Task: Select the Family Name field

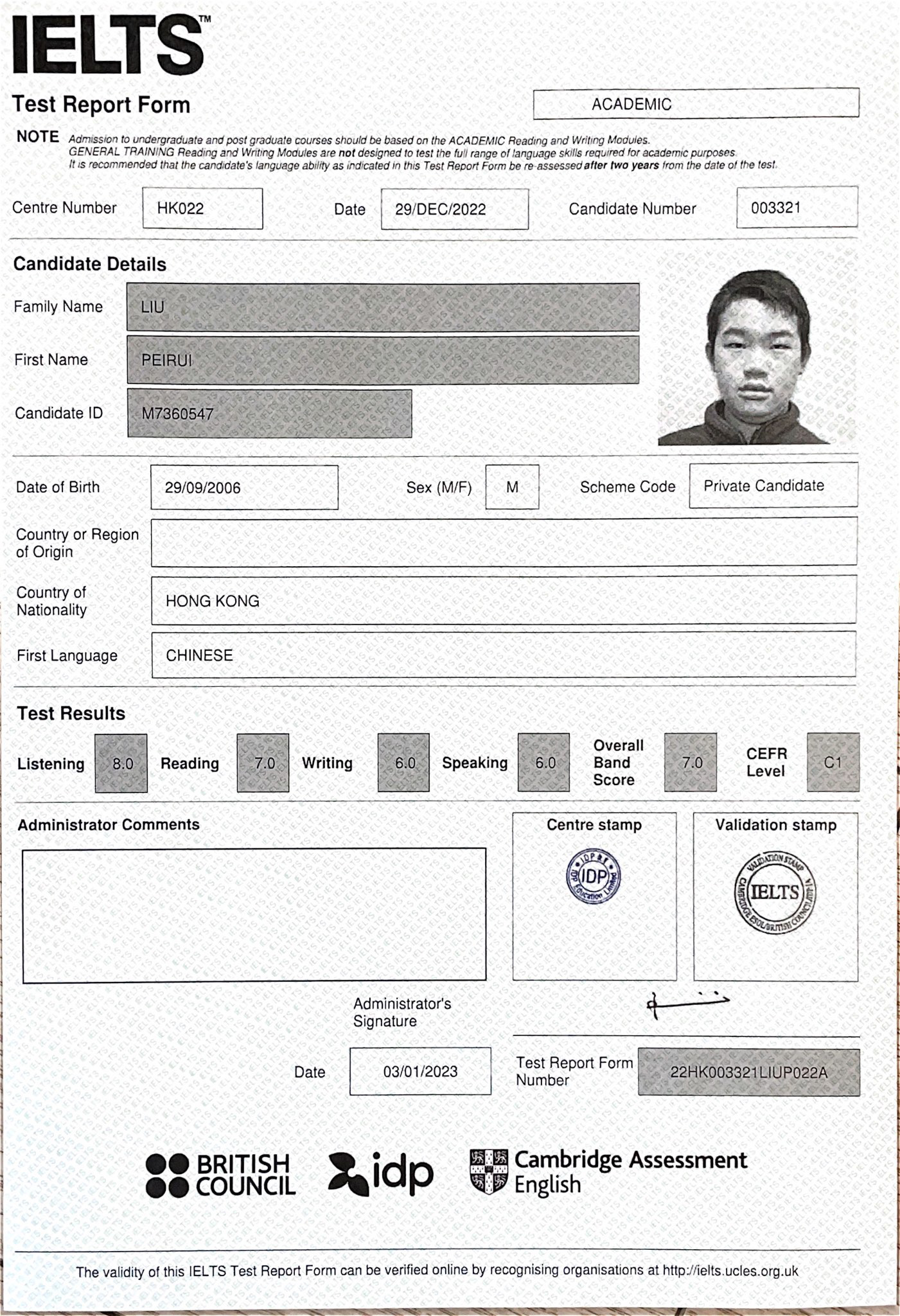Action: click(x=382, y=307)
